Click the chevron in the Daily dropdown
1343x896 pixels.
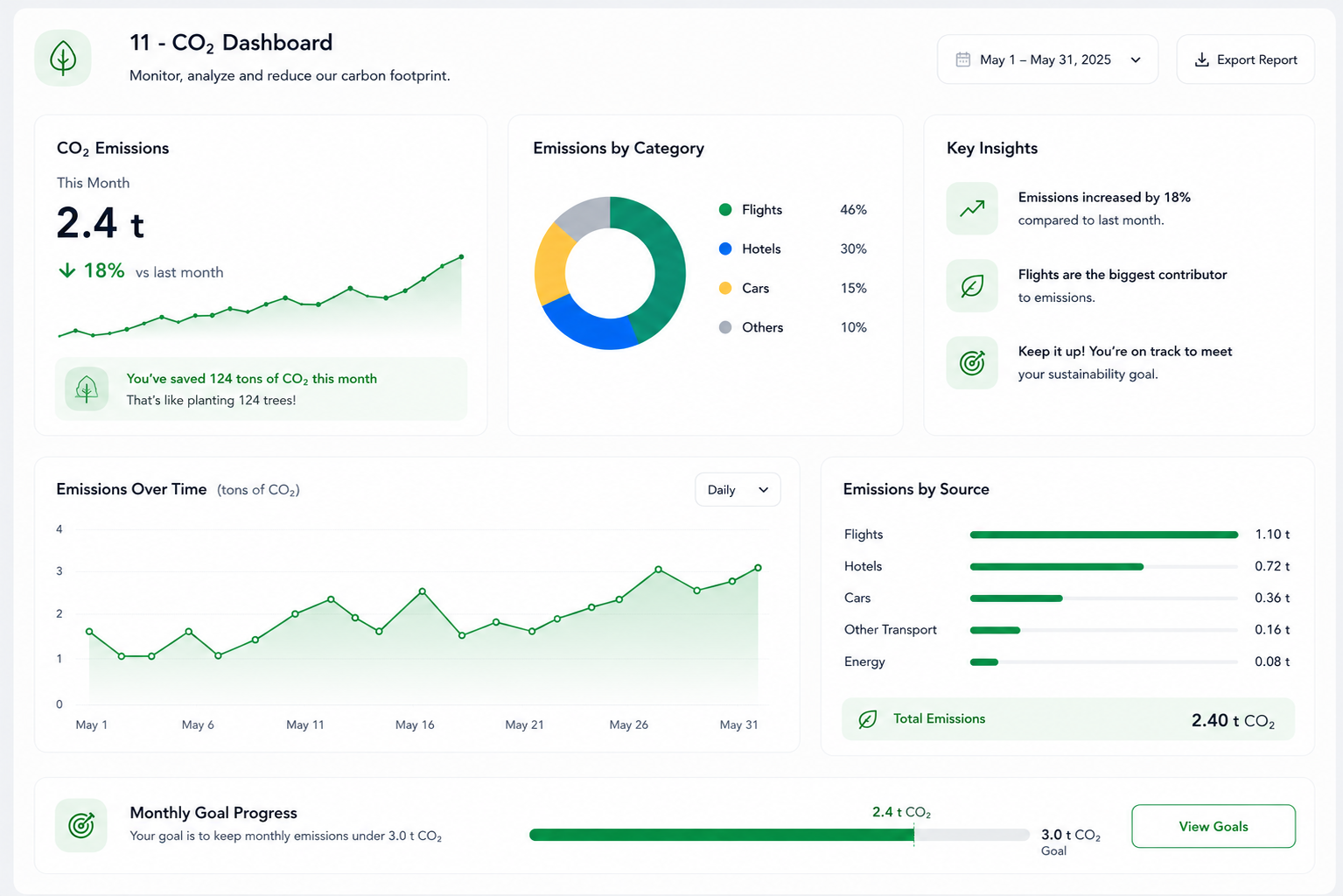coord(763,490)
